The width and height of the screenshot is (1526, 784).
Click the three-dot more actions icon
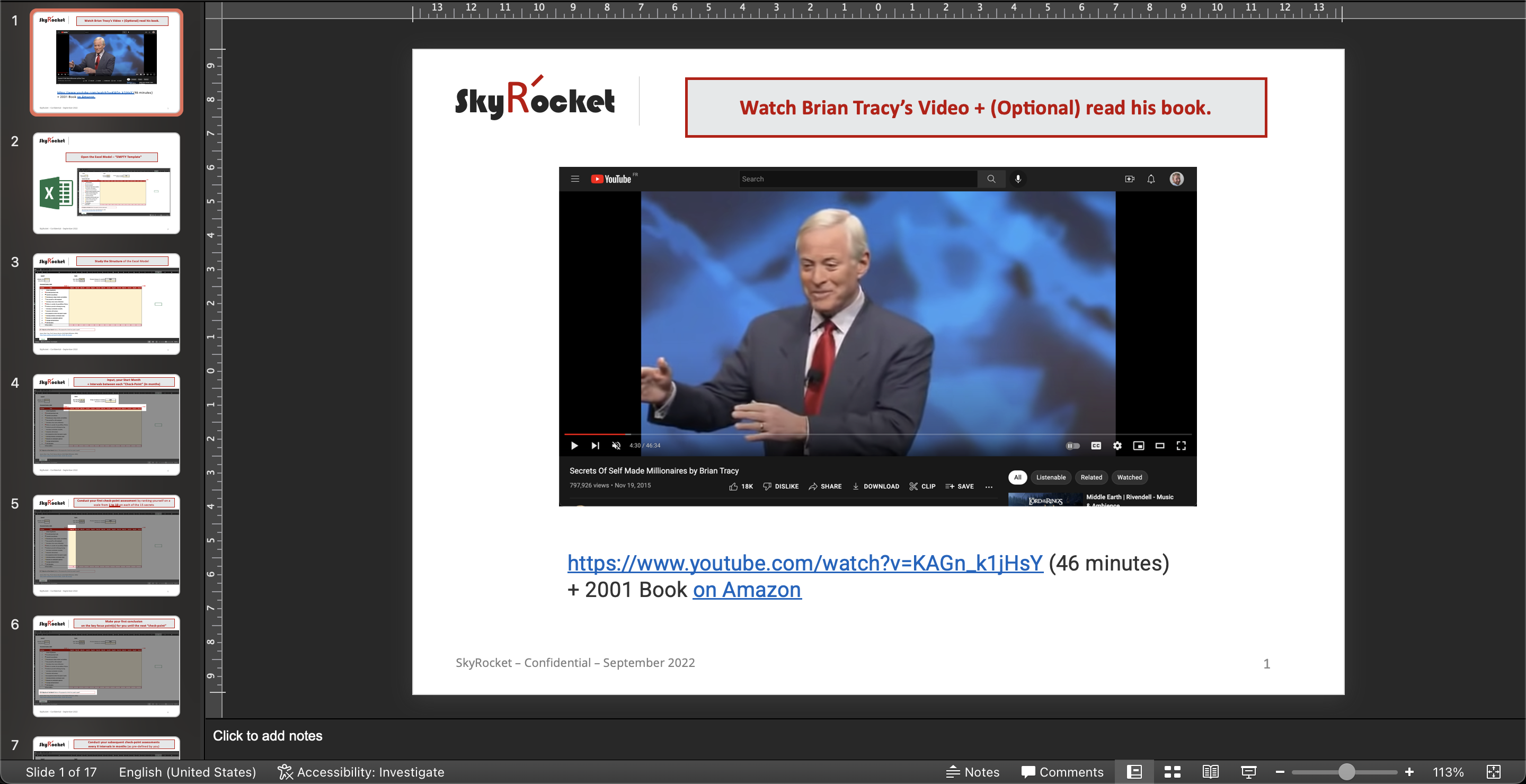click(989, 487)
